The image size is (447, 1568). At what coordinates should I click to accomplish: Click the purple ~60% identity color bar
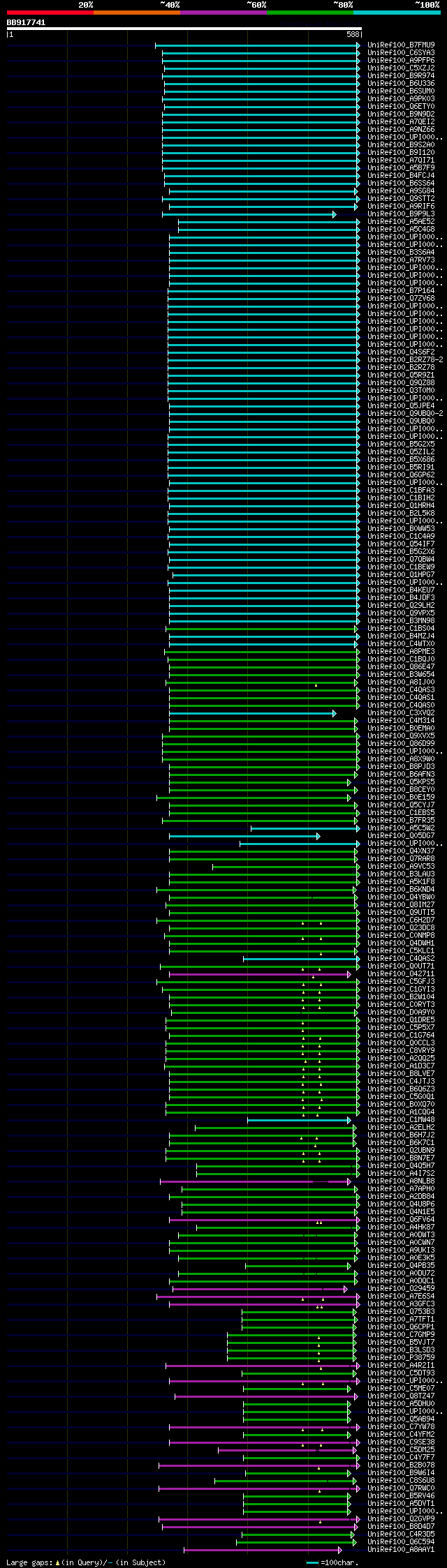coord(223,13)
